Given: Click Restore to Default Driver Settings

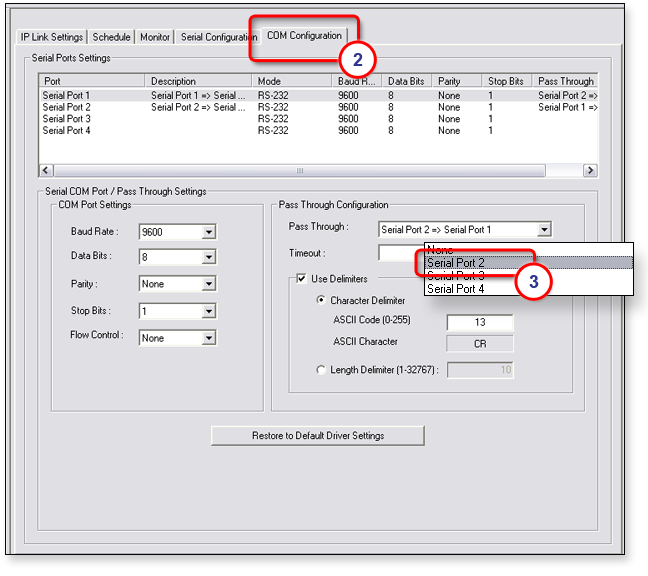Looking at the screenshot, I should (x=317, y=436).
